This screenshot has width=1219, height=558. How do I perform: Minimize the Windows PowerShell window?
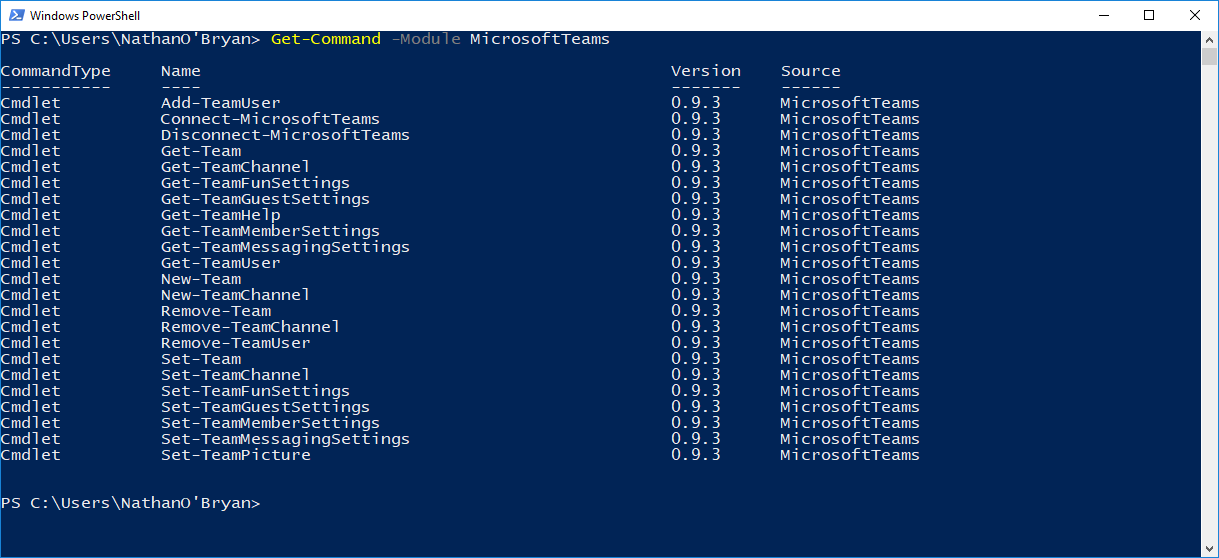tap(1103, 15)
